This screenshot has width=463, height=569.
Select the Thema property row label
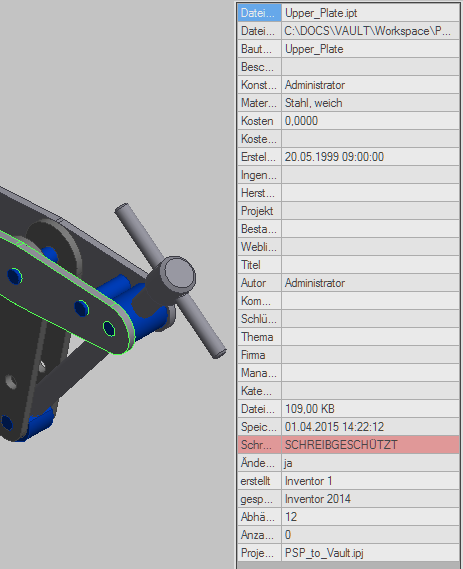[x=259, y=337]
